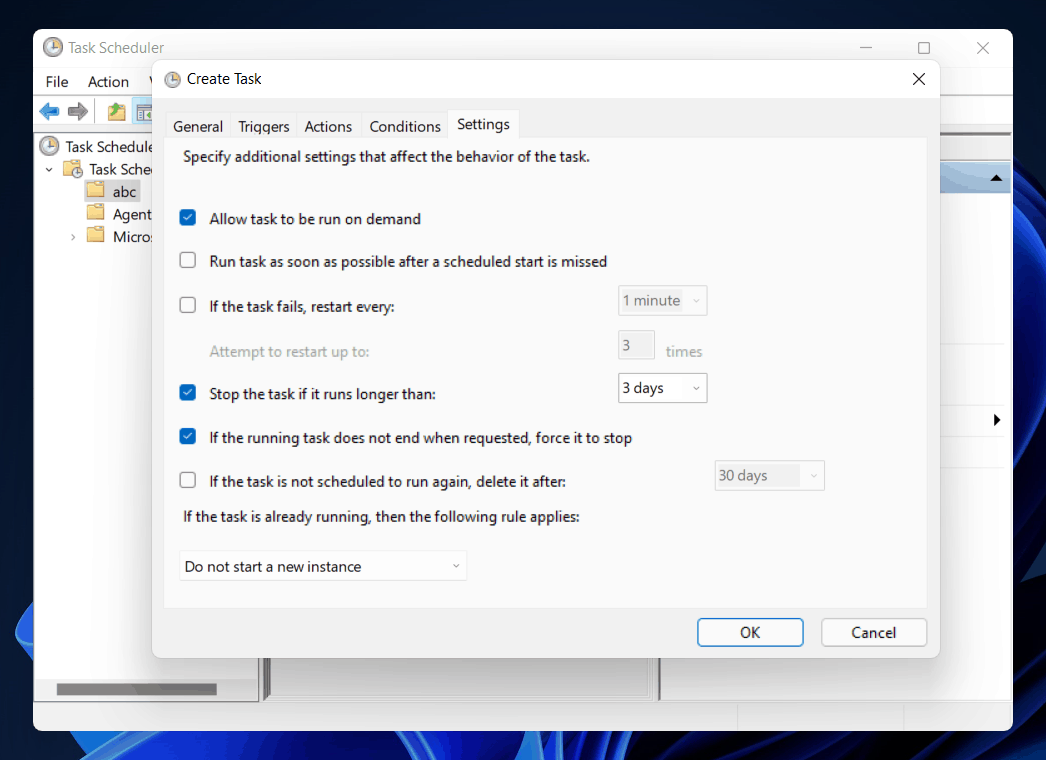Toggle Stop the task if it runs longer than
The height and width of the screenshot is (760, 1046).
coord(187,392)
